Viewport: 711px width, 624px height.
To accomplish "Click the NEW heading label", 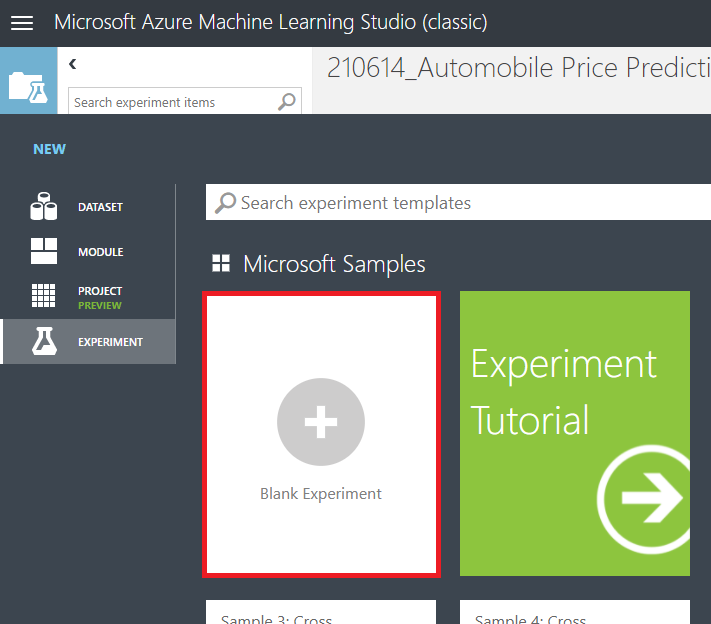I will pyautogui.click(x=49, y=149).
